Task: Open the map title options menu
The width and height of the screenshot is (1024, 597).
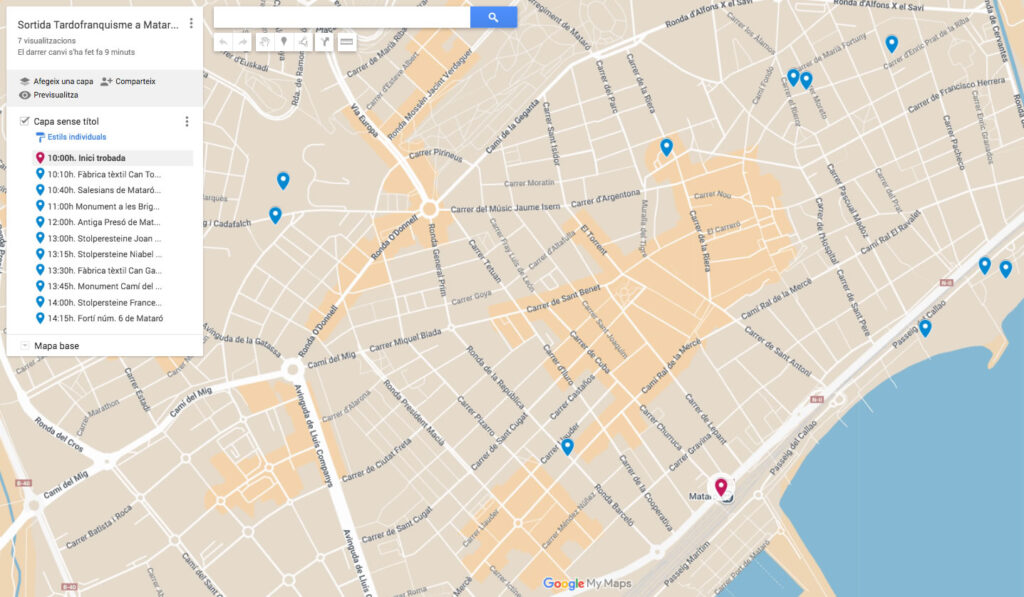Action: click(x=190, y=23)
